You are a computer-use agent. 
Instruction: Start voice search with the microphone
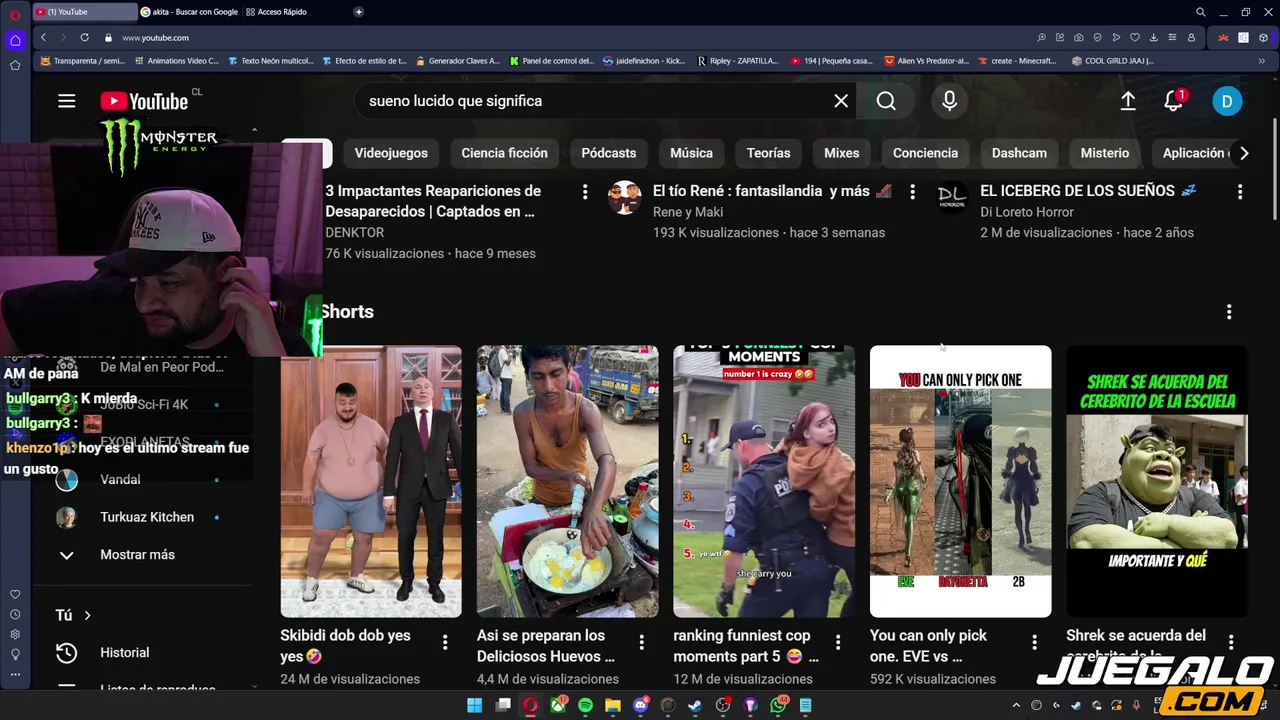949,101
